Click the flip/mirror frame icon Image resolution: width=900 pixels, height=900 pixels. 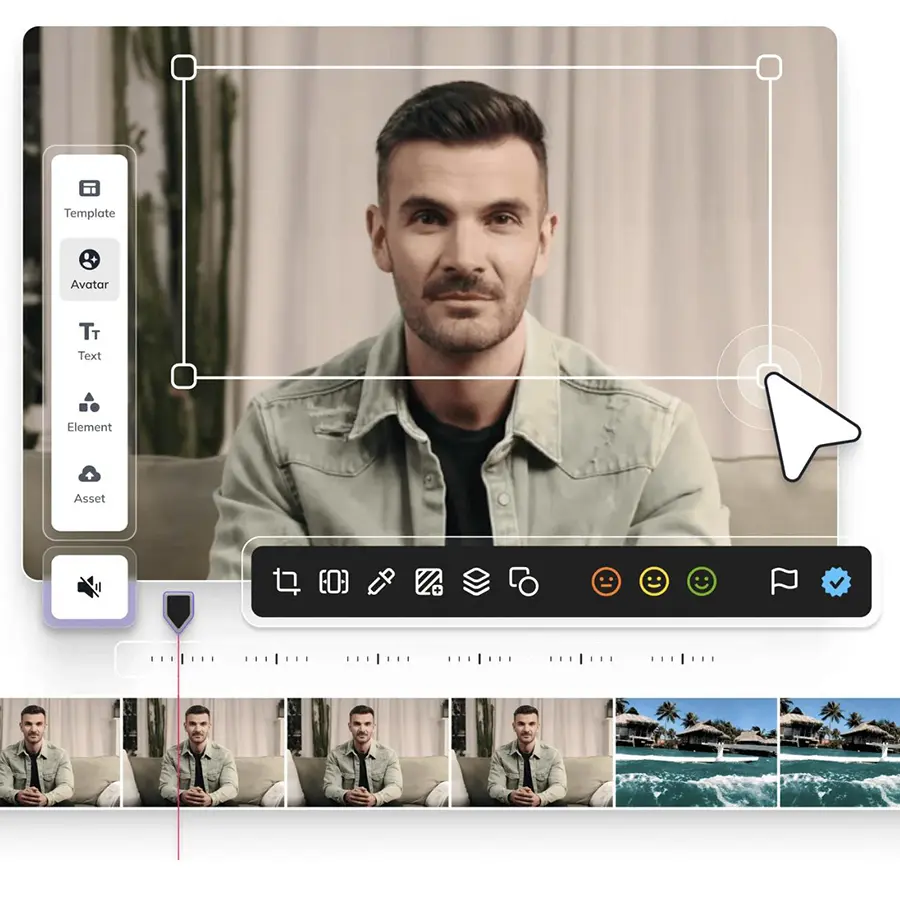click(x=333, y=581)
